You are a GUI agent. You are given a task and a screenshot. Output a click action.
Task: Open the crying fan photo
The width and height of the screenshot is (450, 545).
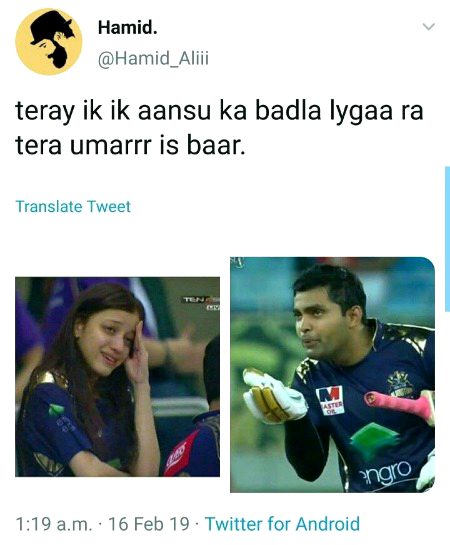(117, 376)
